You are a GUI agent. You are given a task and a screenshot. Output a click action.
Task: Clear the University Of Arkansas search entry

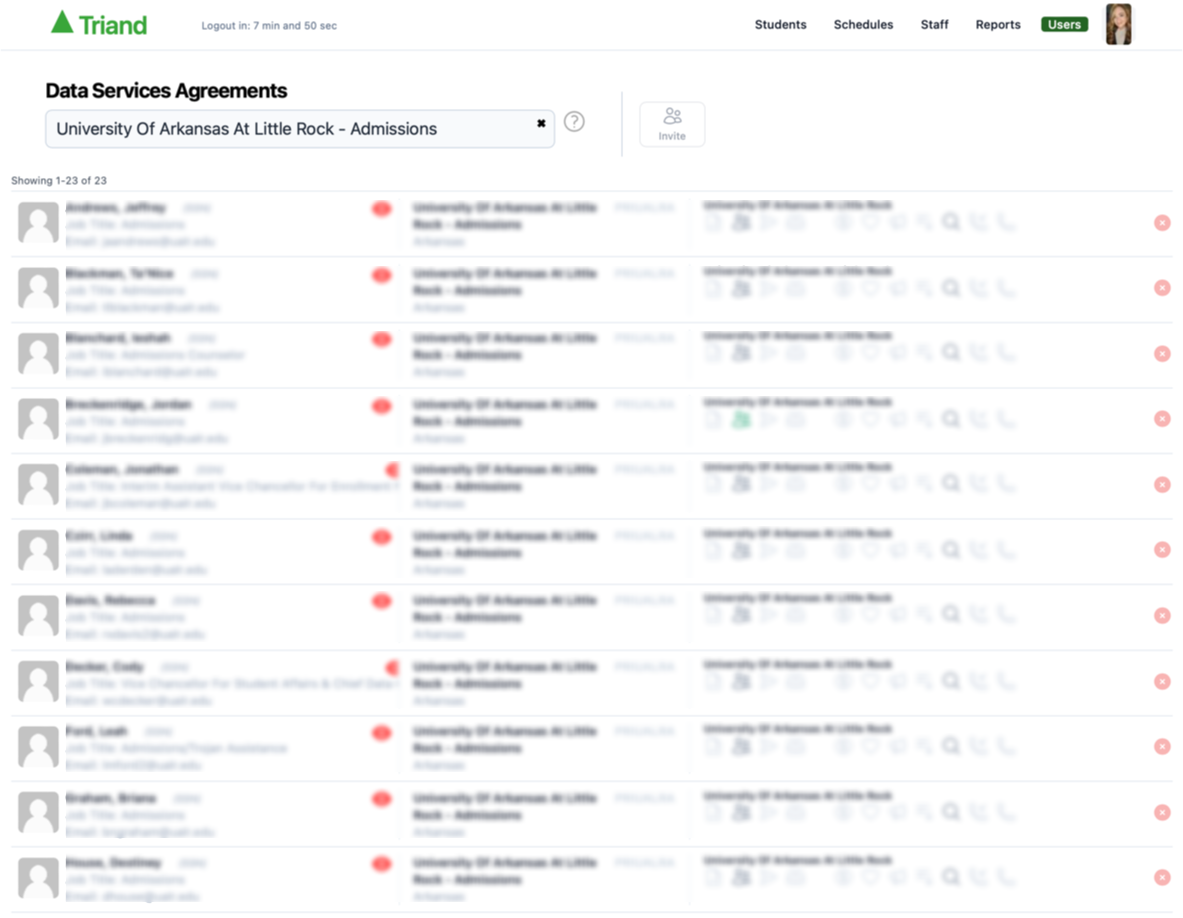[x=541, y=123]
